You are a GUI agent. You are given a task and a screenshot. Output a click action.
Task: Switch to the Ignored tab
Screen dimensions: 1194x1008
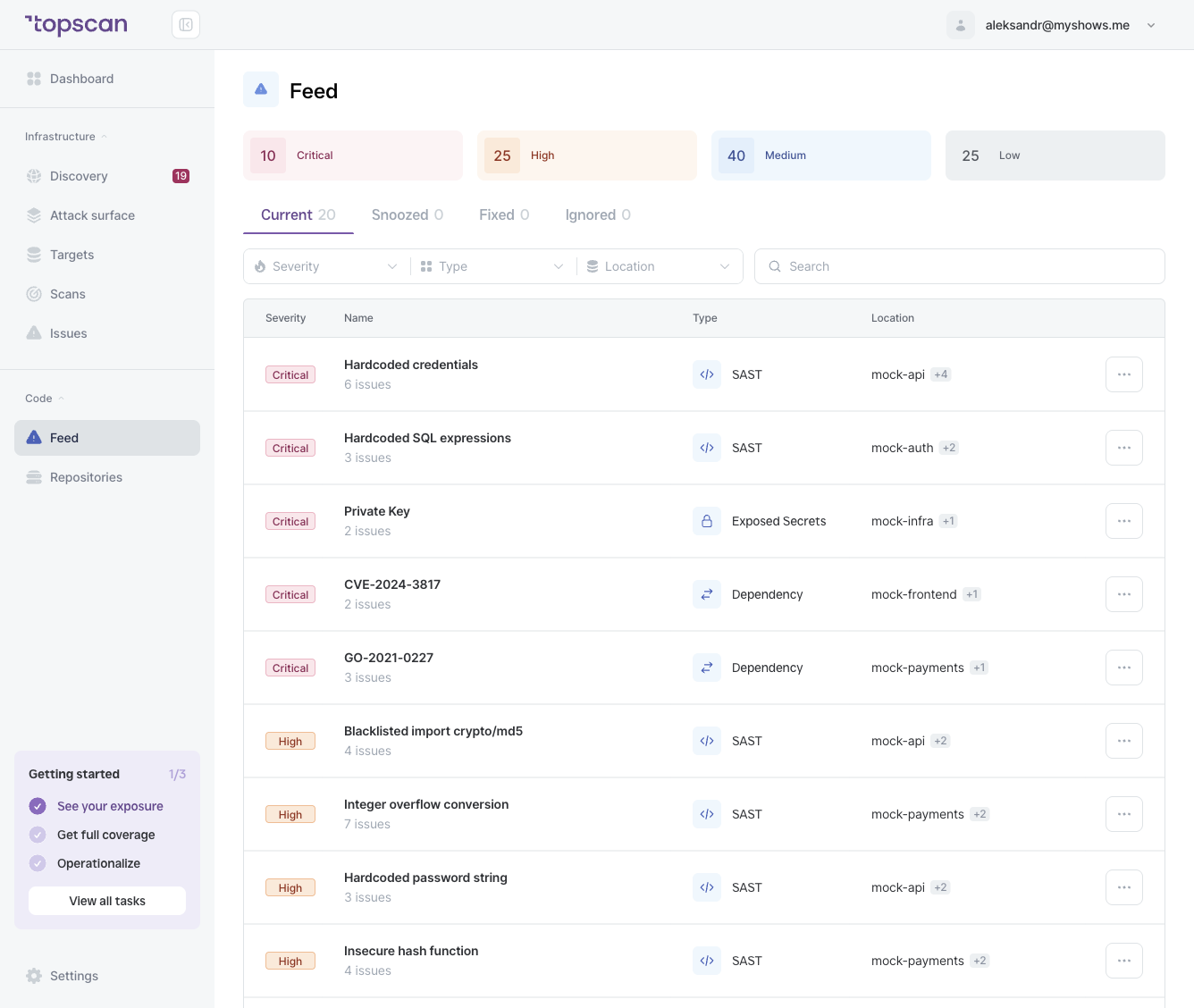pos(598,214)
